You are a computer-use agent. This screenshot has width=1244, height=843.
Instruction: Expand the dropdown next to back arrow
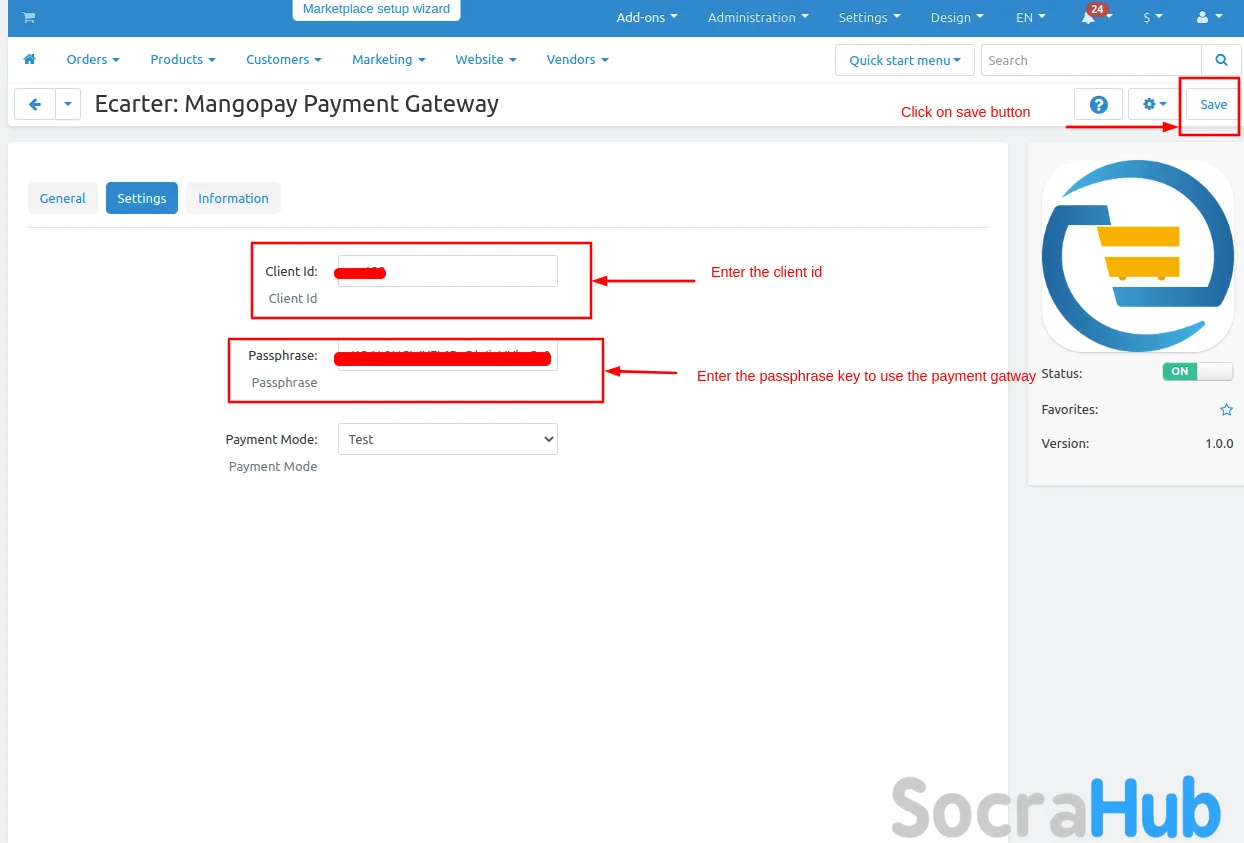(68, 104)
